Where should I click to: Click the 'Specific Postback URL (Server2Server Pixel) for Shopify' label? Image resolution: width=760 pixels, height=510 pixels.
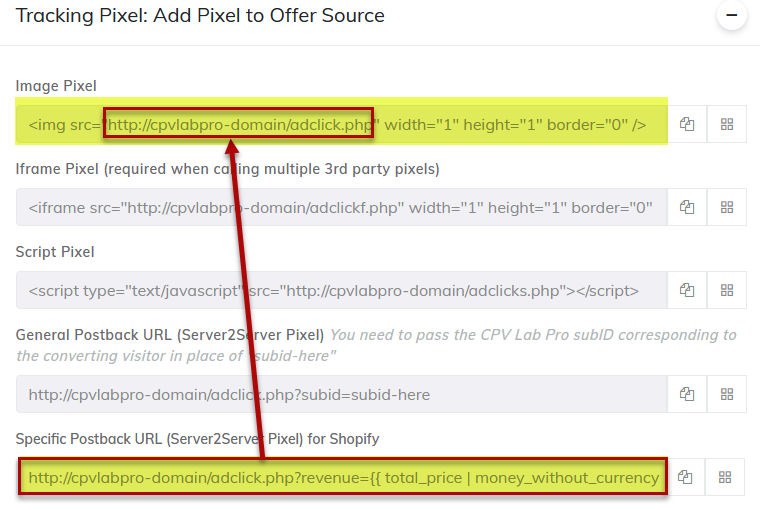pos(197,439)
